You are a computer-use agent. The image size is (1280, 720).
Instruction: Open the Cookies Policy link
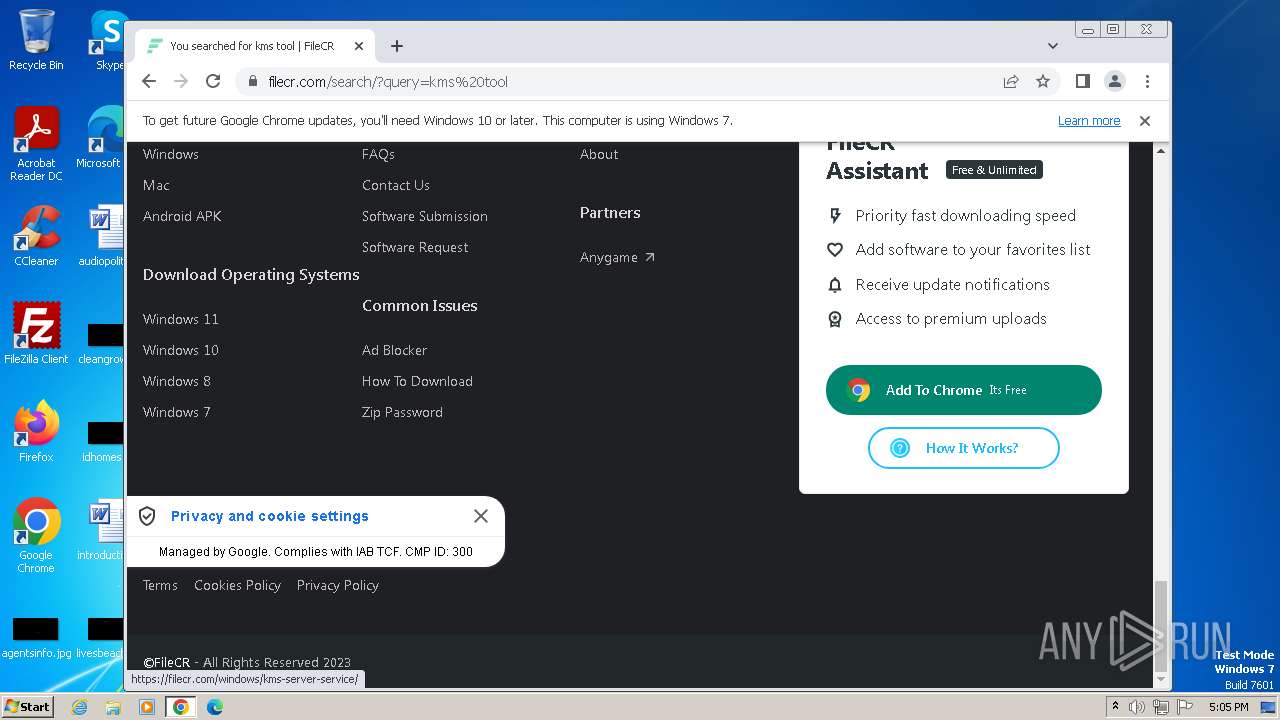[237, 585]
